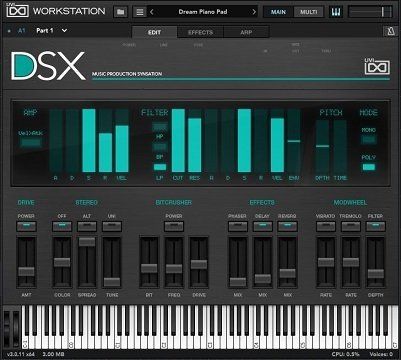Screen dimensions: 401x360
Task: Toggle the Vel>Atk amp switch
Action: (x=31, y=143)
